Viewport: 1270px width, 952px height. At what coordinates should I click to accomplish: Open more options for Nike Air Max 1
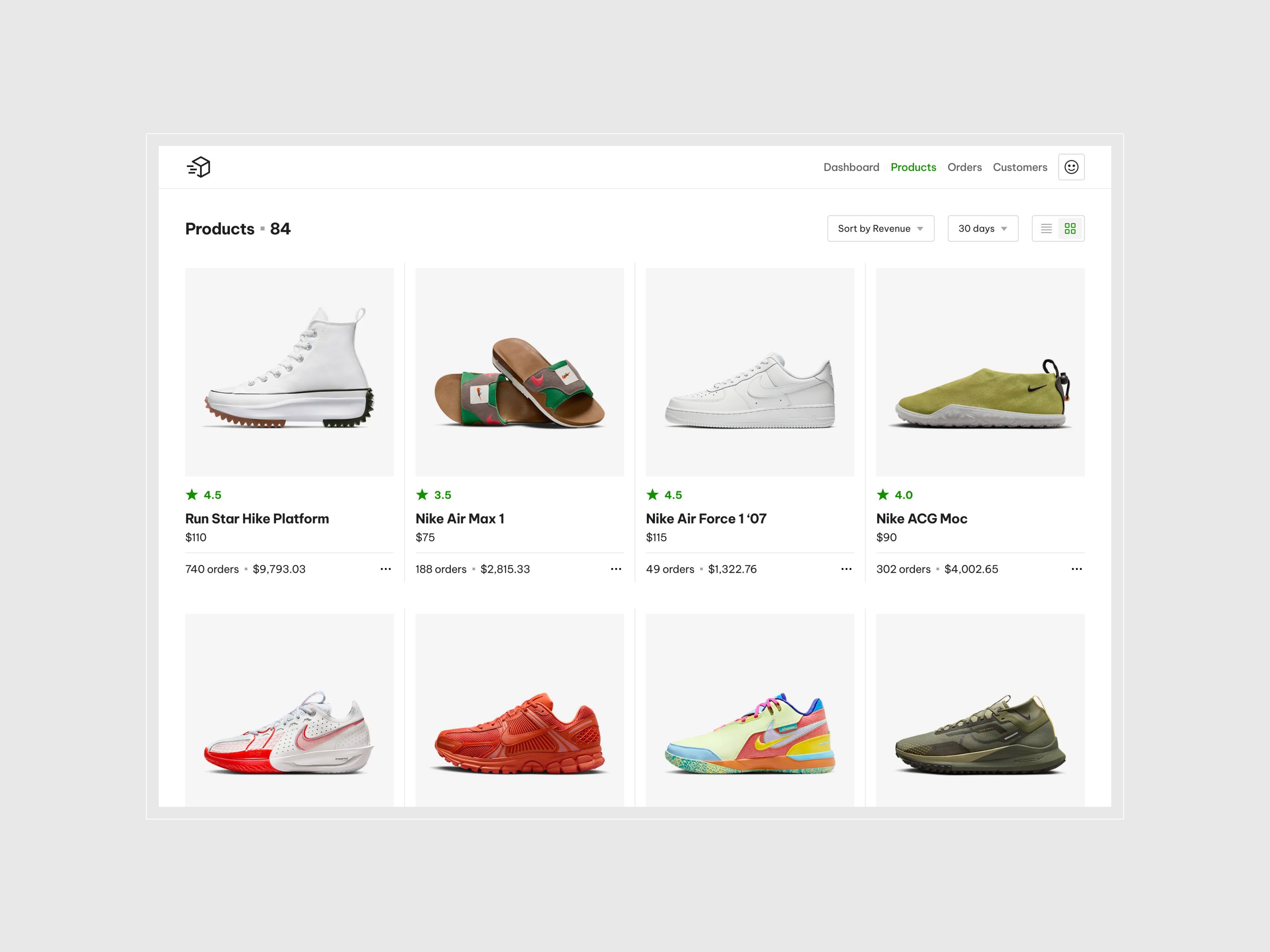616,569
